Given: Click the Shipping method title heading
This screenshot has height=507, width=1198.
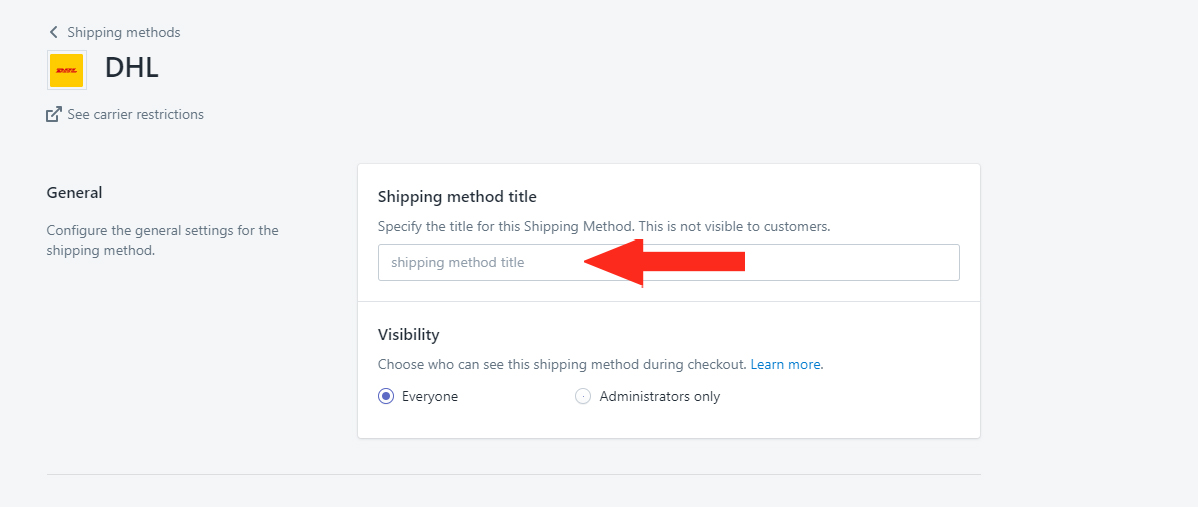Looking at the screenshot, I should [x=458, y=197].
